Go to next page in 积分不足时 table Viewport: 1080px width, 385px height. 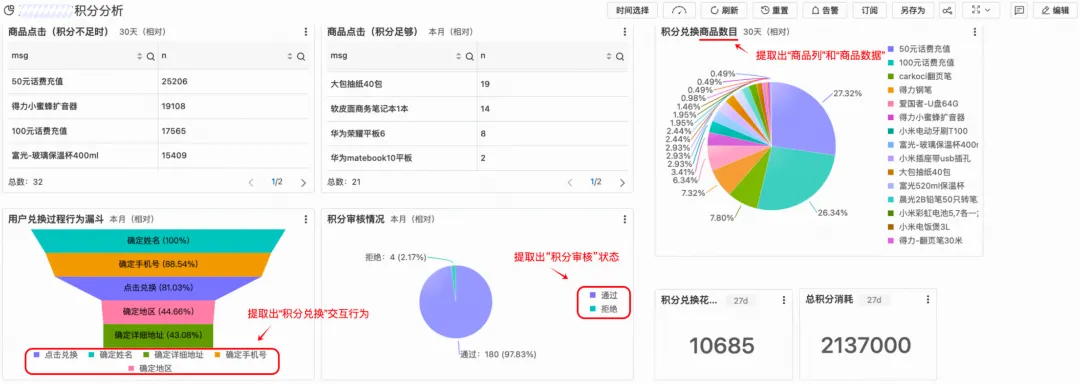pos(303,183)
